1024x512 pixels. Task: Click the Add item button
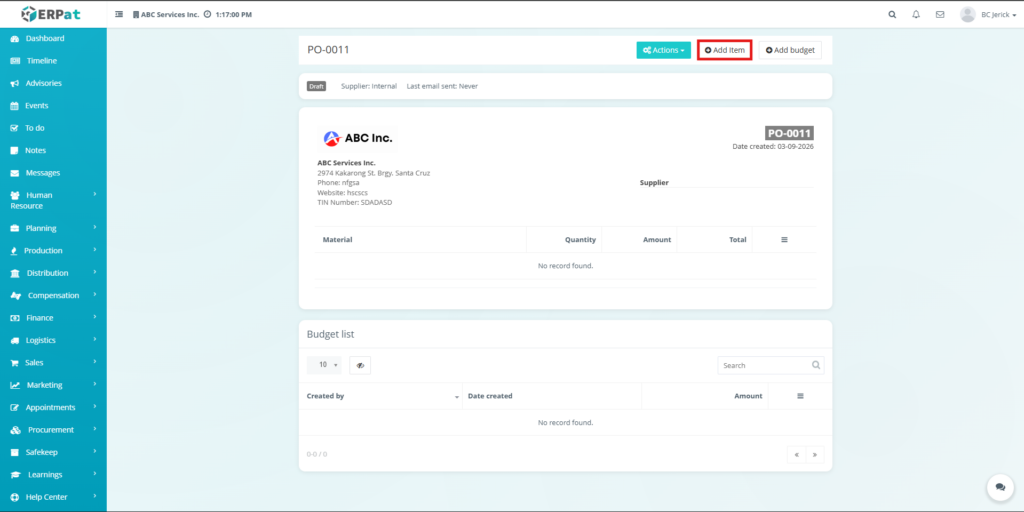point(724,50)
